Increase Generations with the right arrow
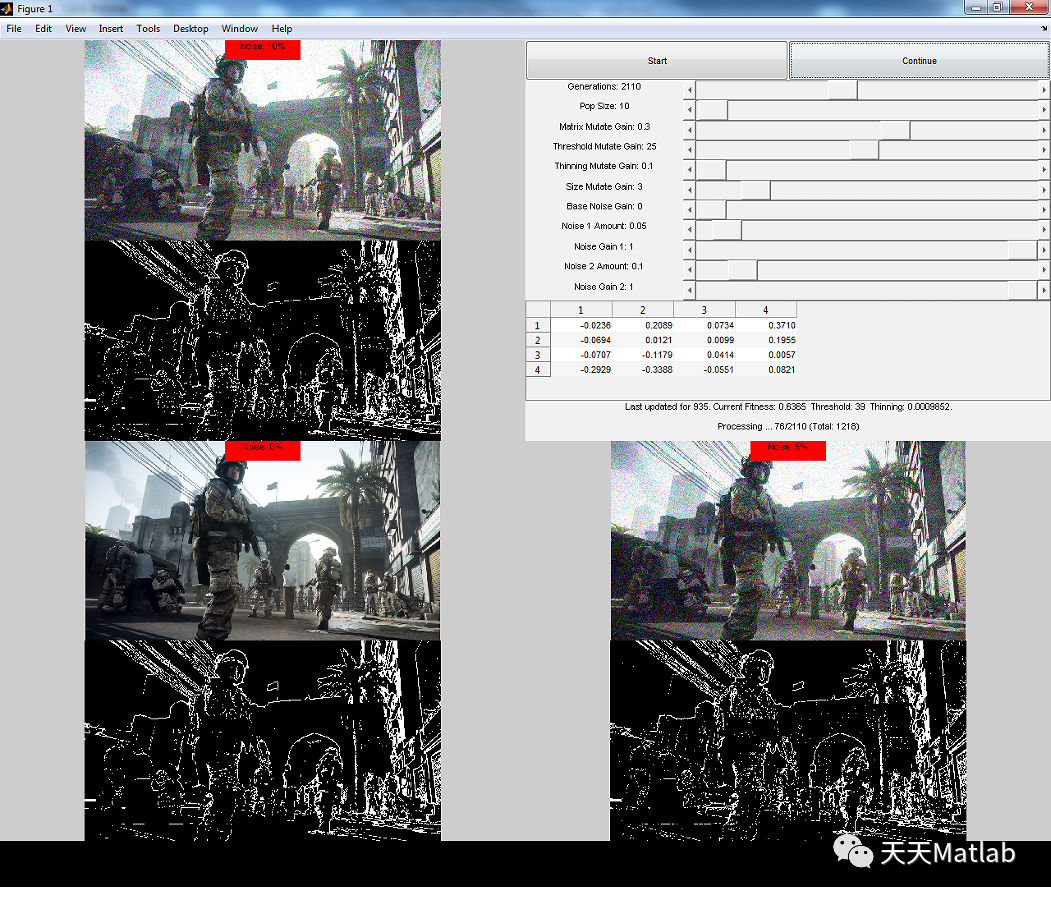This screenshot has height=900, width=1051. point(1044,90)
